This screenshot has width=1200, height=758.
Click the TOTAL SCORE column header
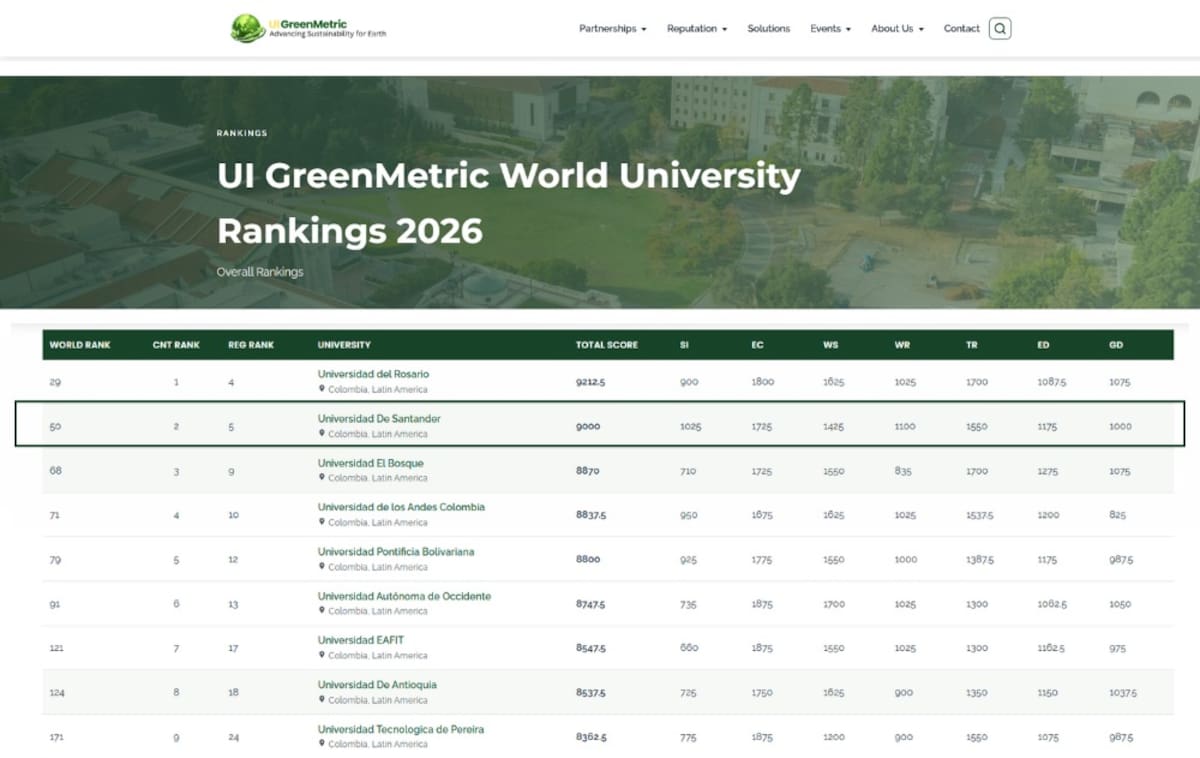[x=605, y=345]
